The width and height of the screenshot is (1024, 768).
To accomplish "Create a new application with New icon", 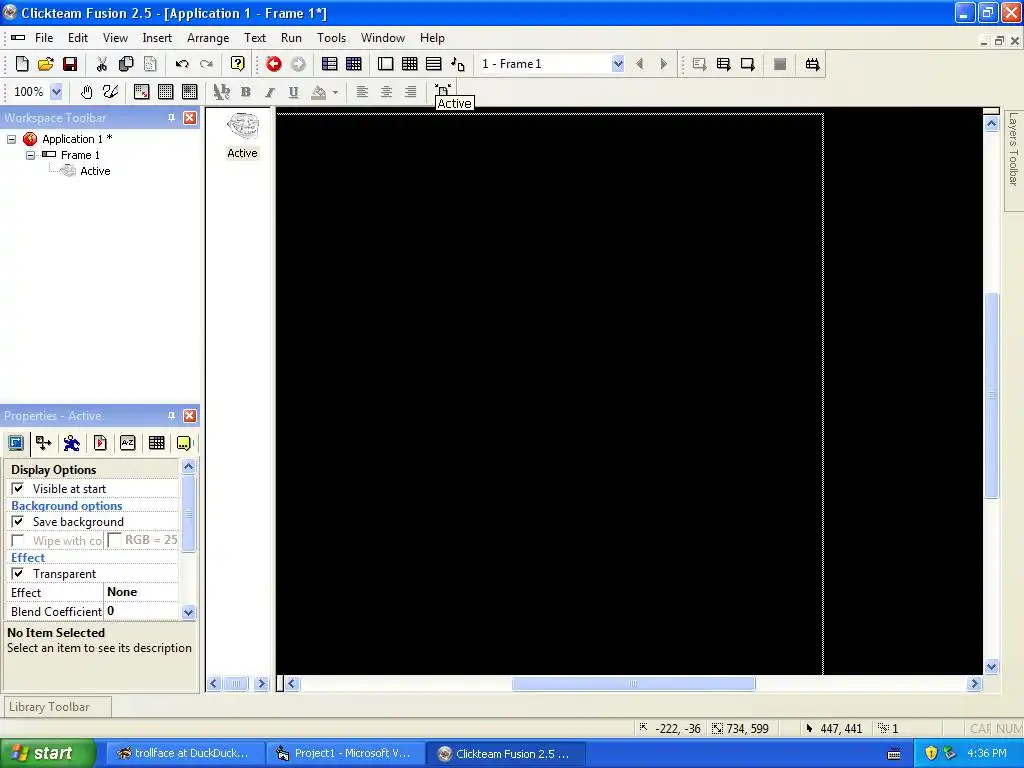I will tap(22, 64).
